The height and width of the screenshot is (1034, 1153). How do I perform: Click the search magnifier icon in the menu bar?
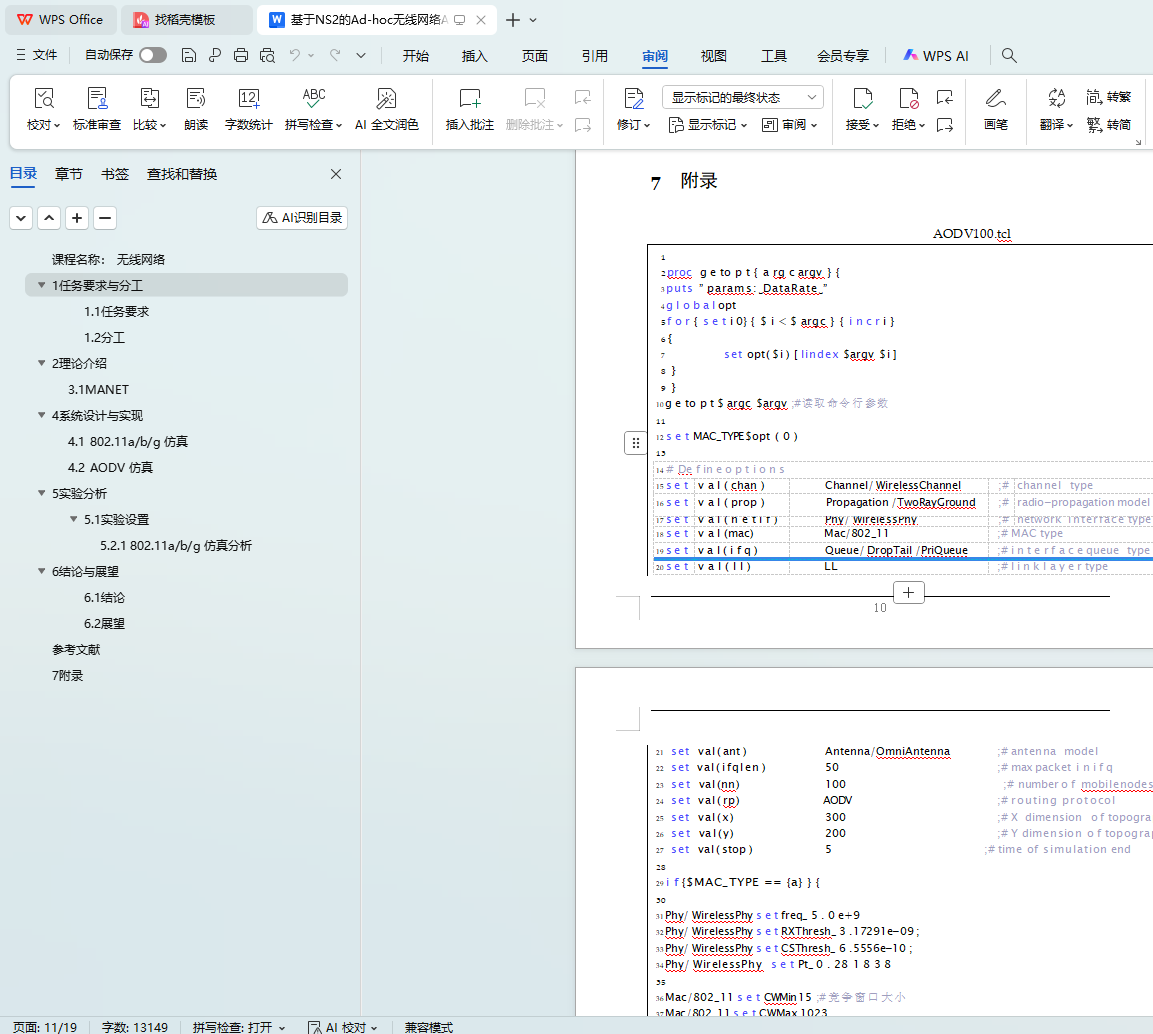coord(1009,56)
